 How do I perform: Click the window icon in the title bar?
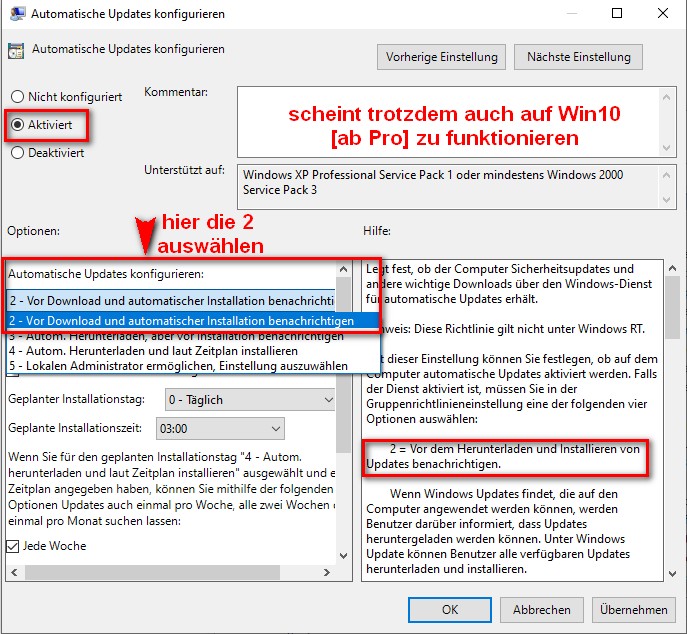(x=14, y=14)
